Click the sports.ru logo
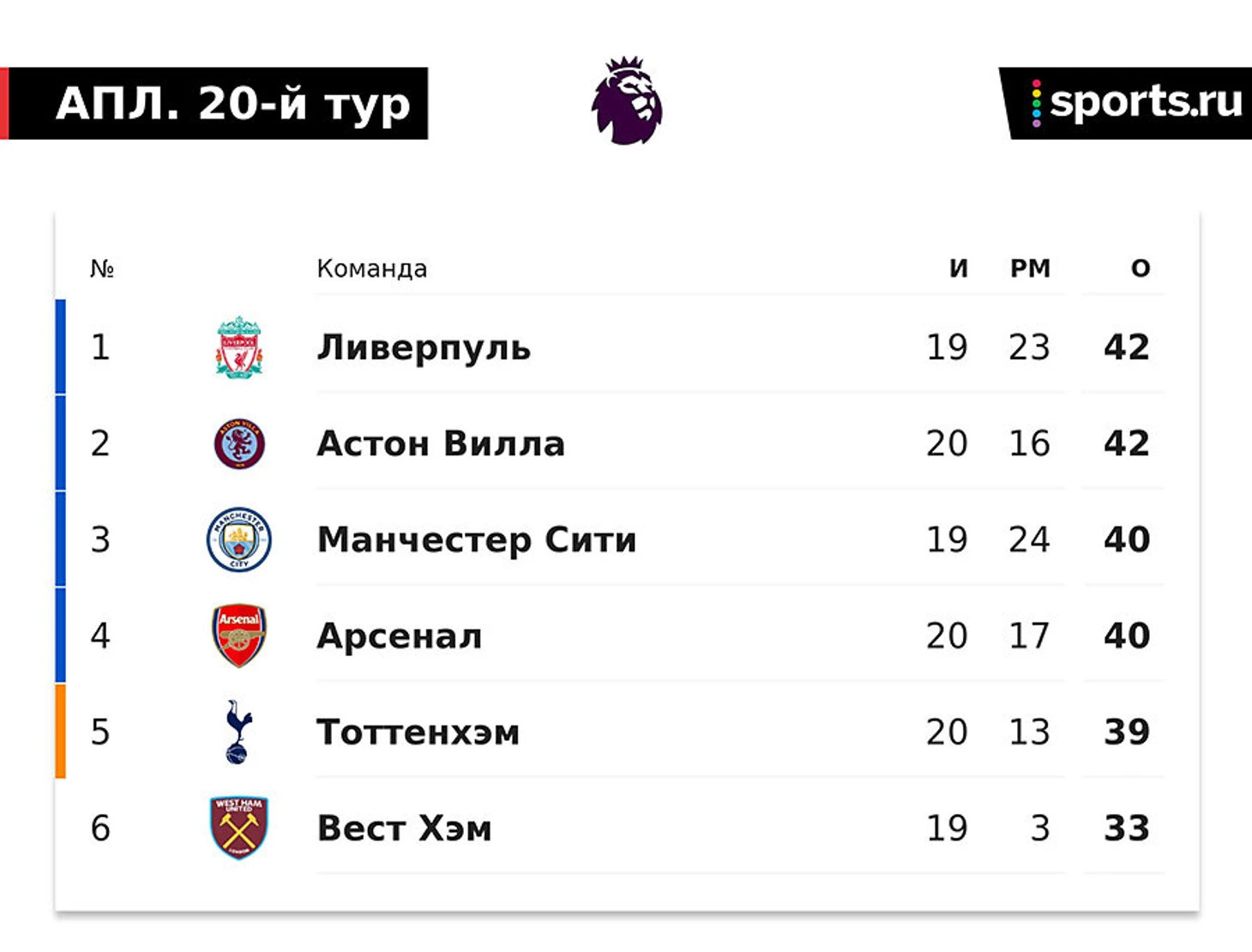The width and height of the screenshot is (1252, 952). [1126, 103]
